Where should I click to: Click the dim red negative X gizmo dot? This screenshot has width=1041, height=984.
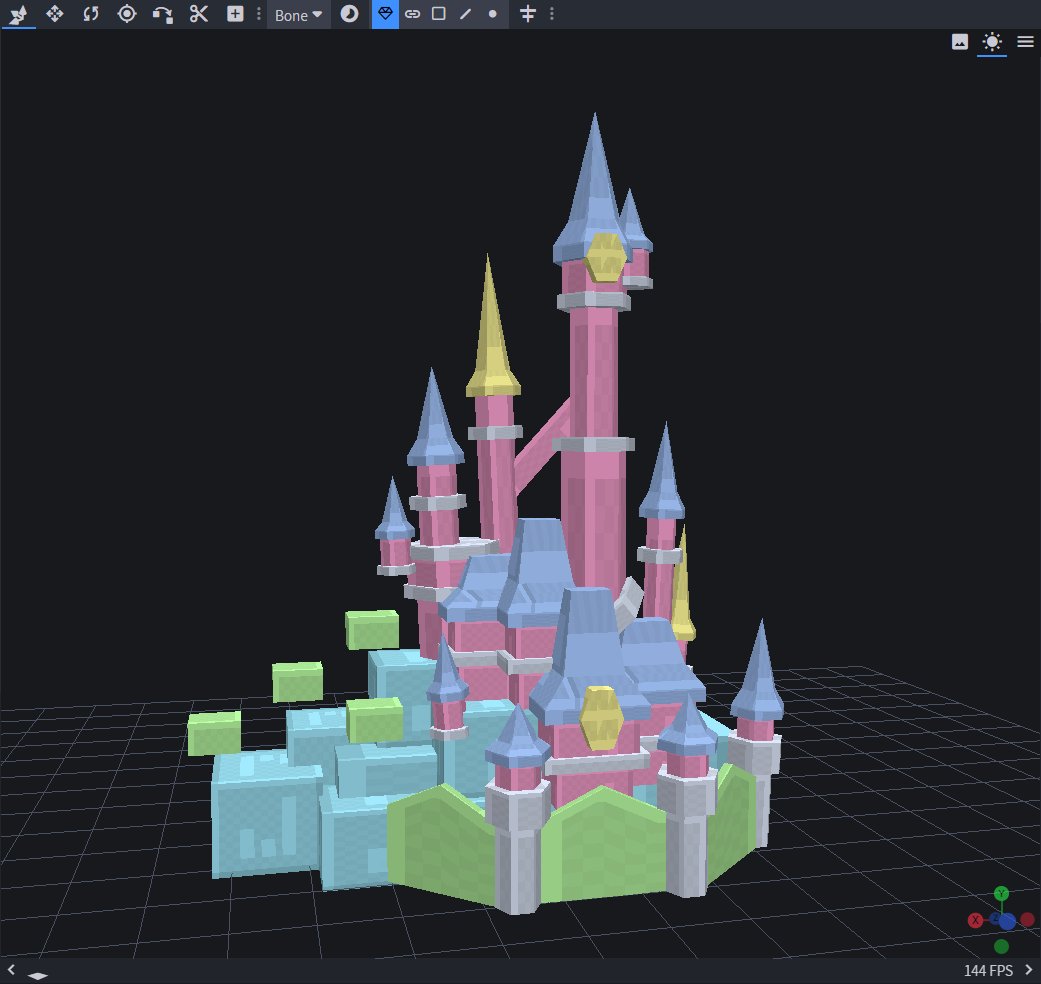click(1027, 920)
